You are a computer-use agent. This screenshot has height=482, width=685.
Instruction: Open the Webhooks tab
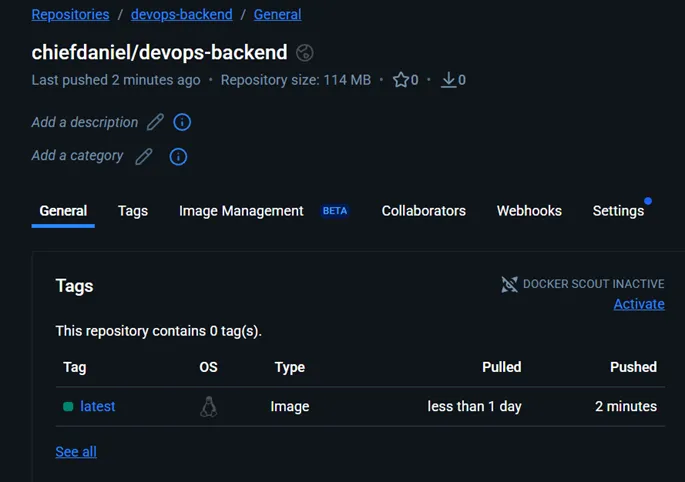[x=529, y=211]
